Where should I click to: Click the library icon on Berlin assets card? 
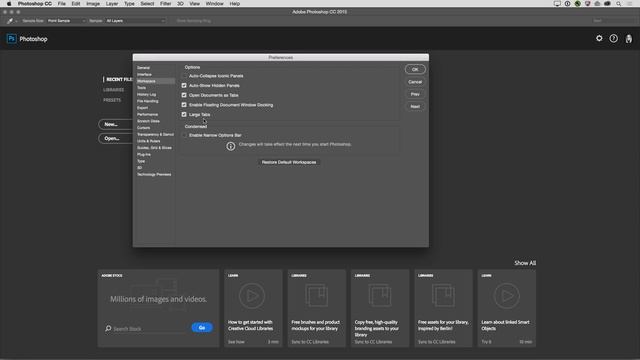pos(443,295)
